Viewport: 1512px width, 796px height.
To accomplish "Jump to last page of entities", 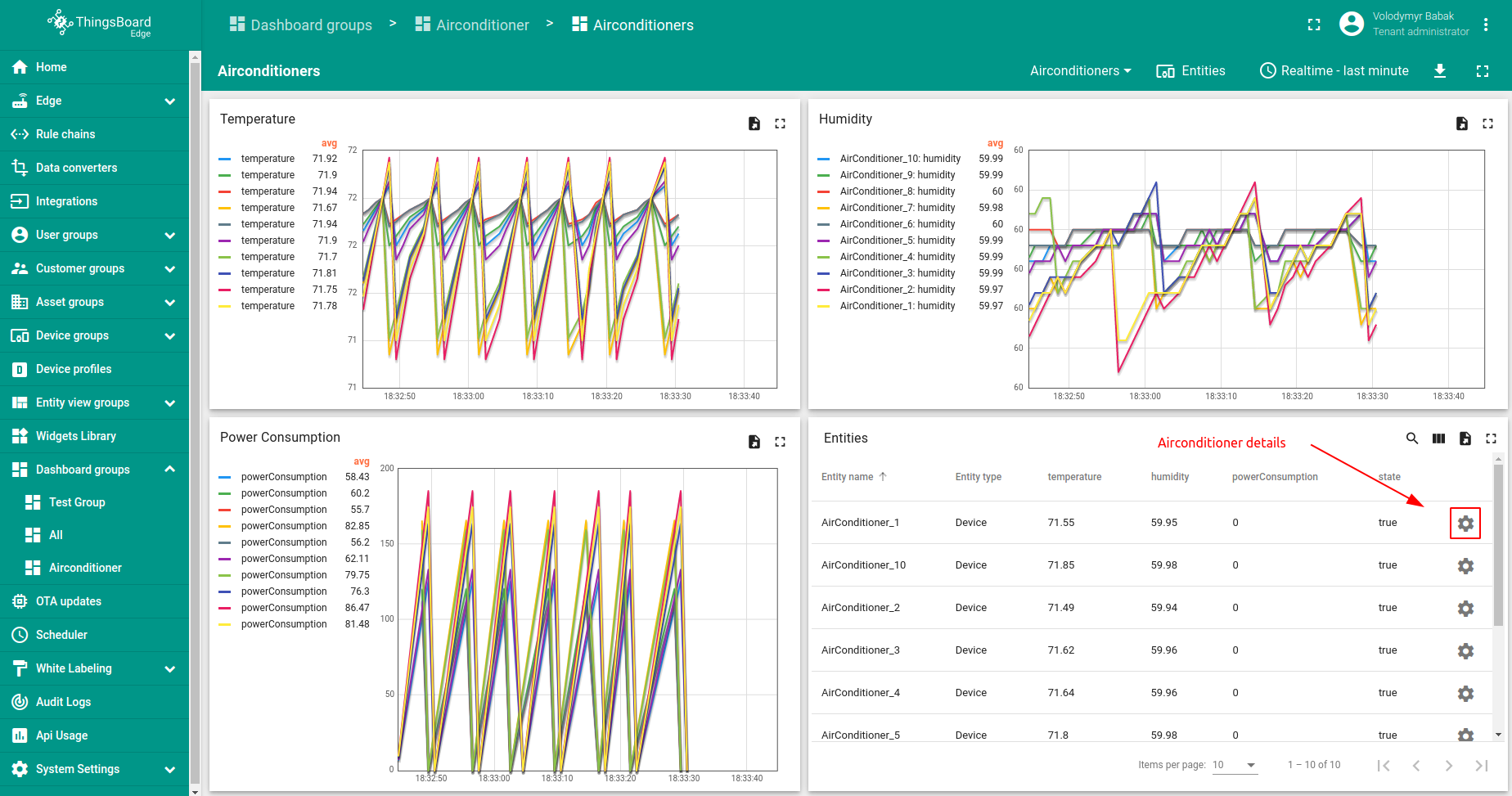I will pos(1481,765).
